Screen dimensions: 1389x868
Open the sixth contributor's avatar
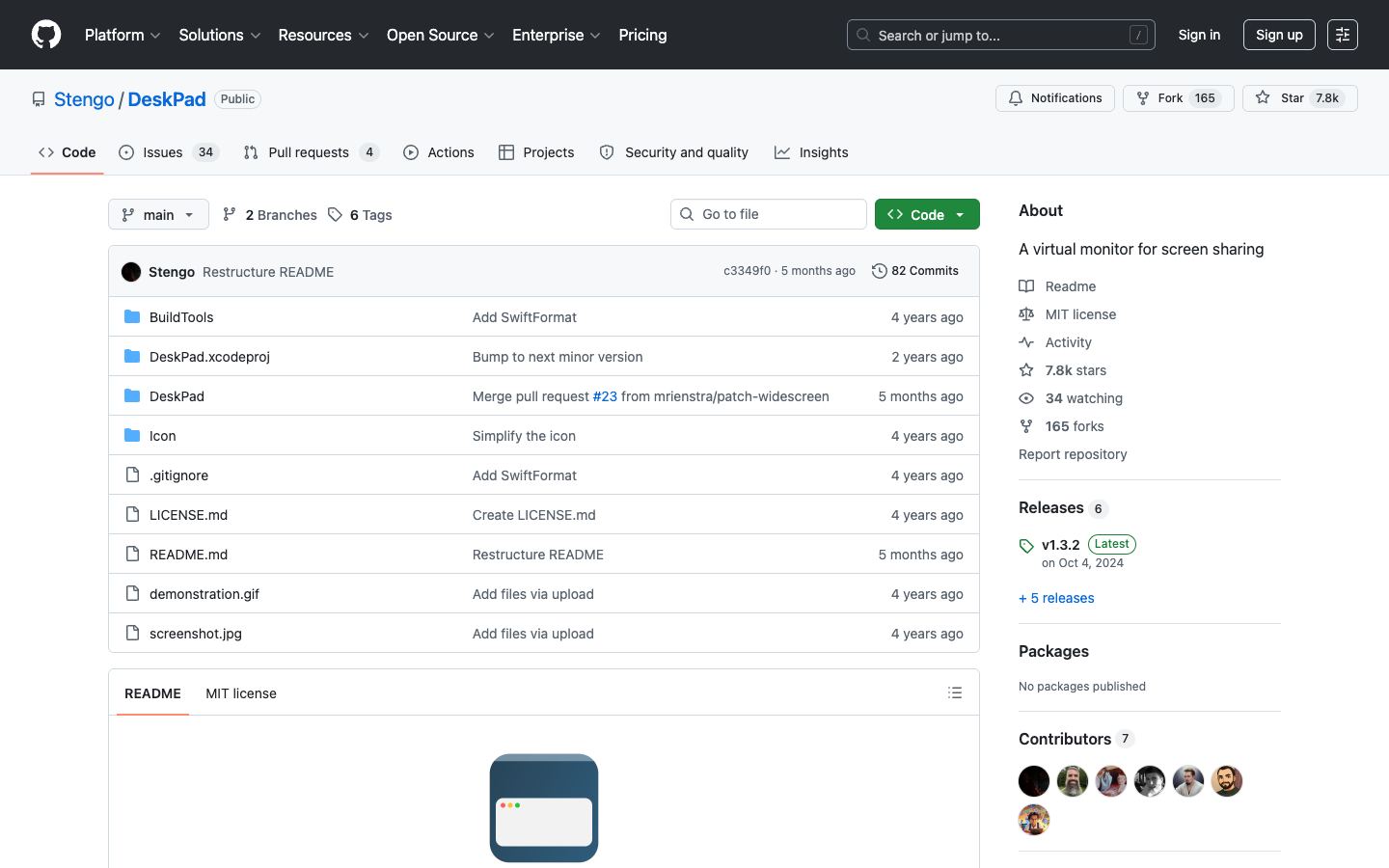click(x=1227, y=781)
